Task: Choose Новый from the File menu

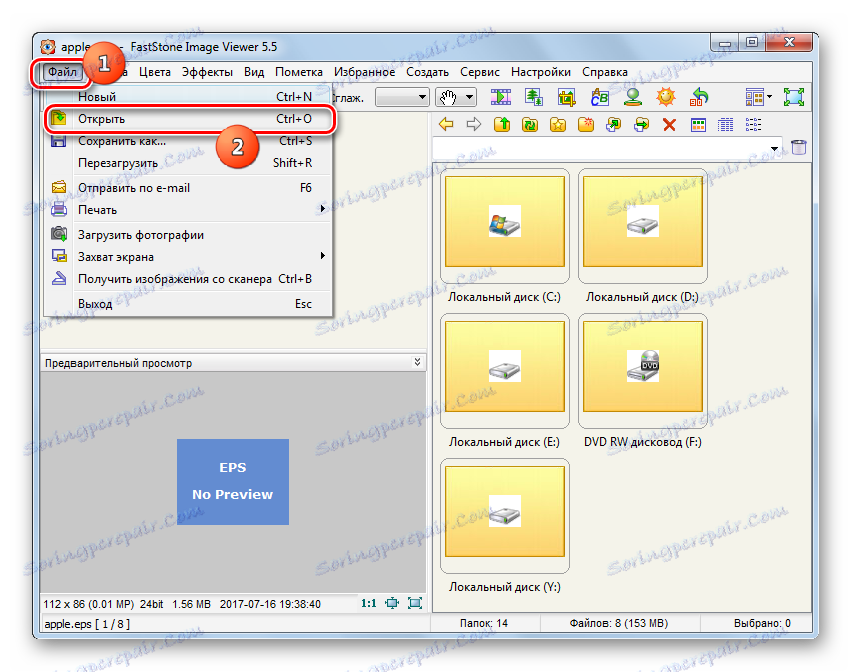Action: coord(188,97)
